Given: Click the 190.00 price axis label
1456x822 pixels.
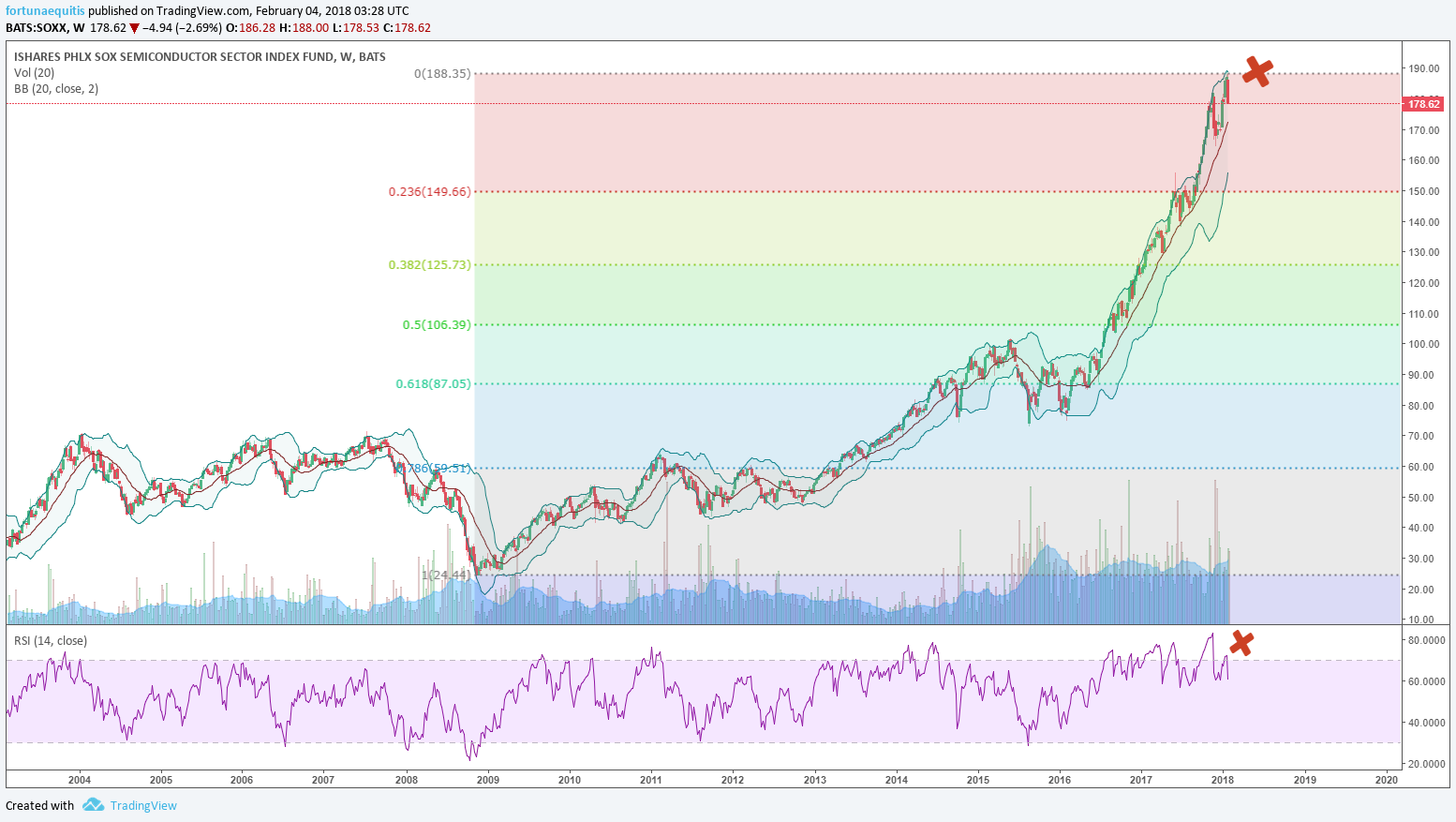Looking at the screenshot, I should click(1424, 68).
